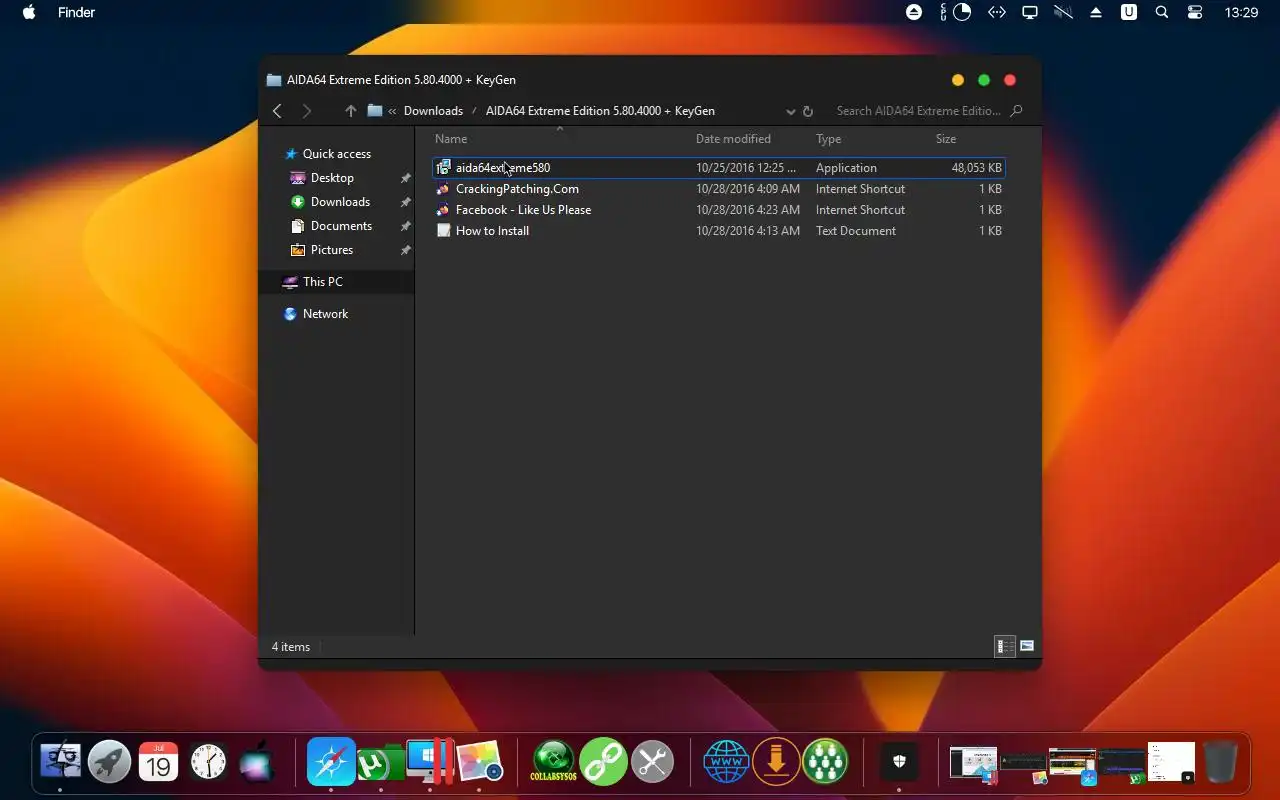This screenshot has width=1280, height=800.
Task: Open uTorrent in the dock
Action: 380,765
